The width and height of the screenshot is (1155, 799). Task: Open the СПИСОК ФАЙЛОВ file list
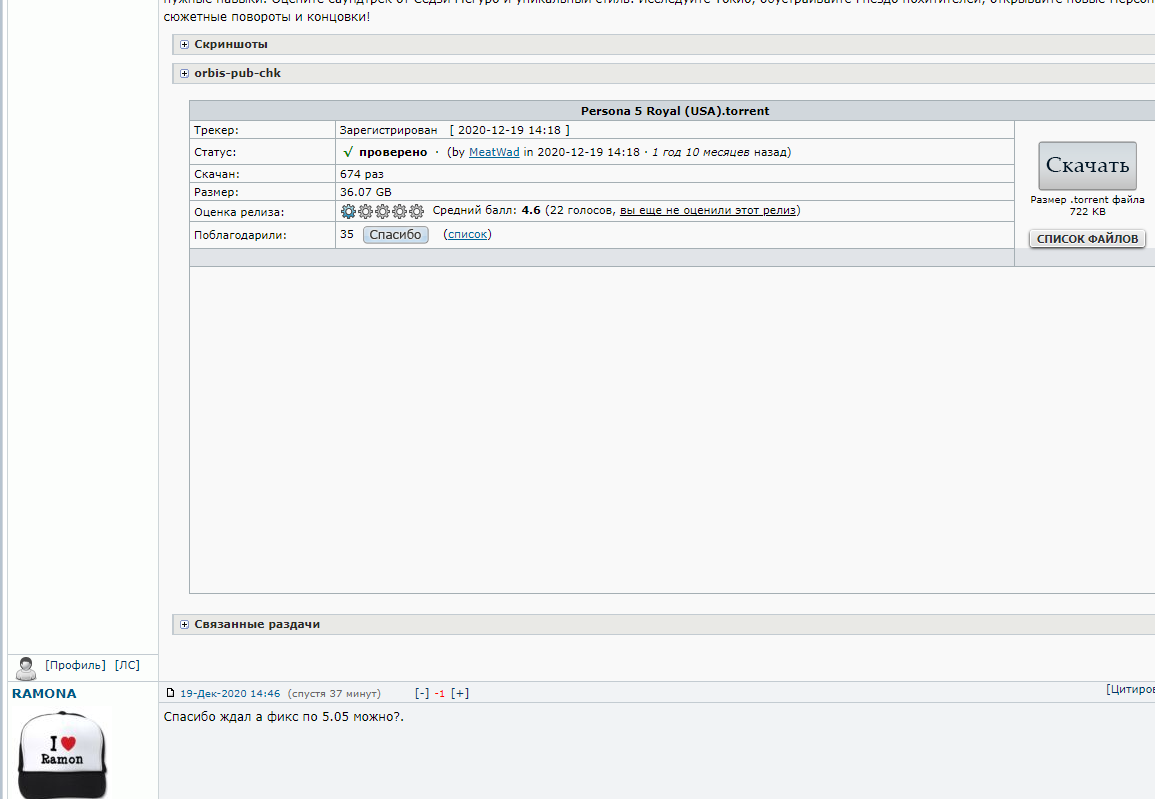coord(1087,239)
